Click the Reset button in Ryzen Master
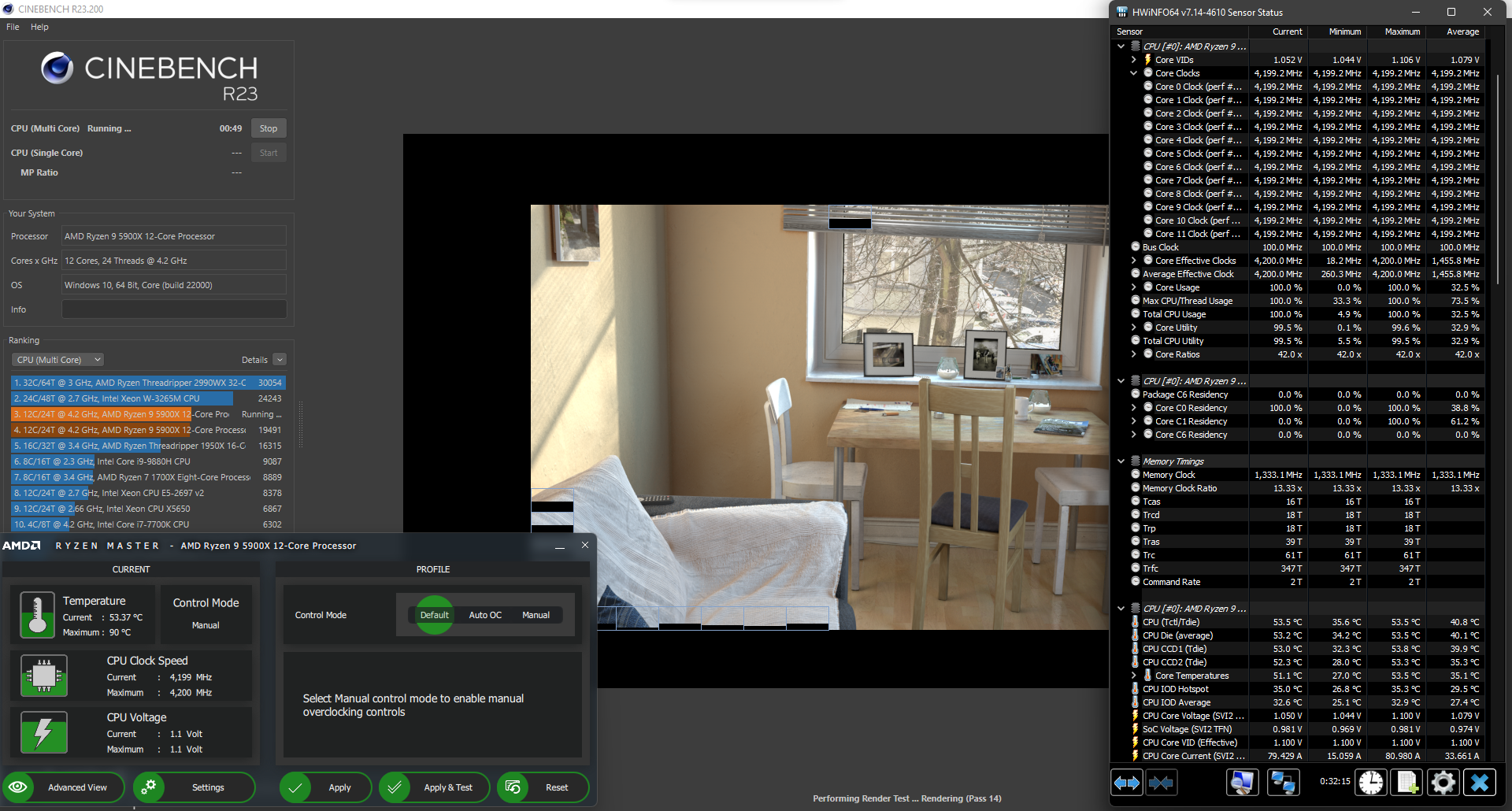The height and width of the screenshot is (811, 1512). pyautogui.click(x=543, y=787)
